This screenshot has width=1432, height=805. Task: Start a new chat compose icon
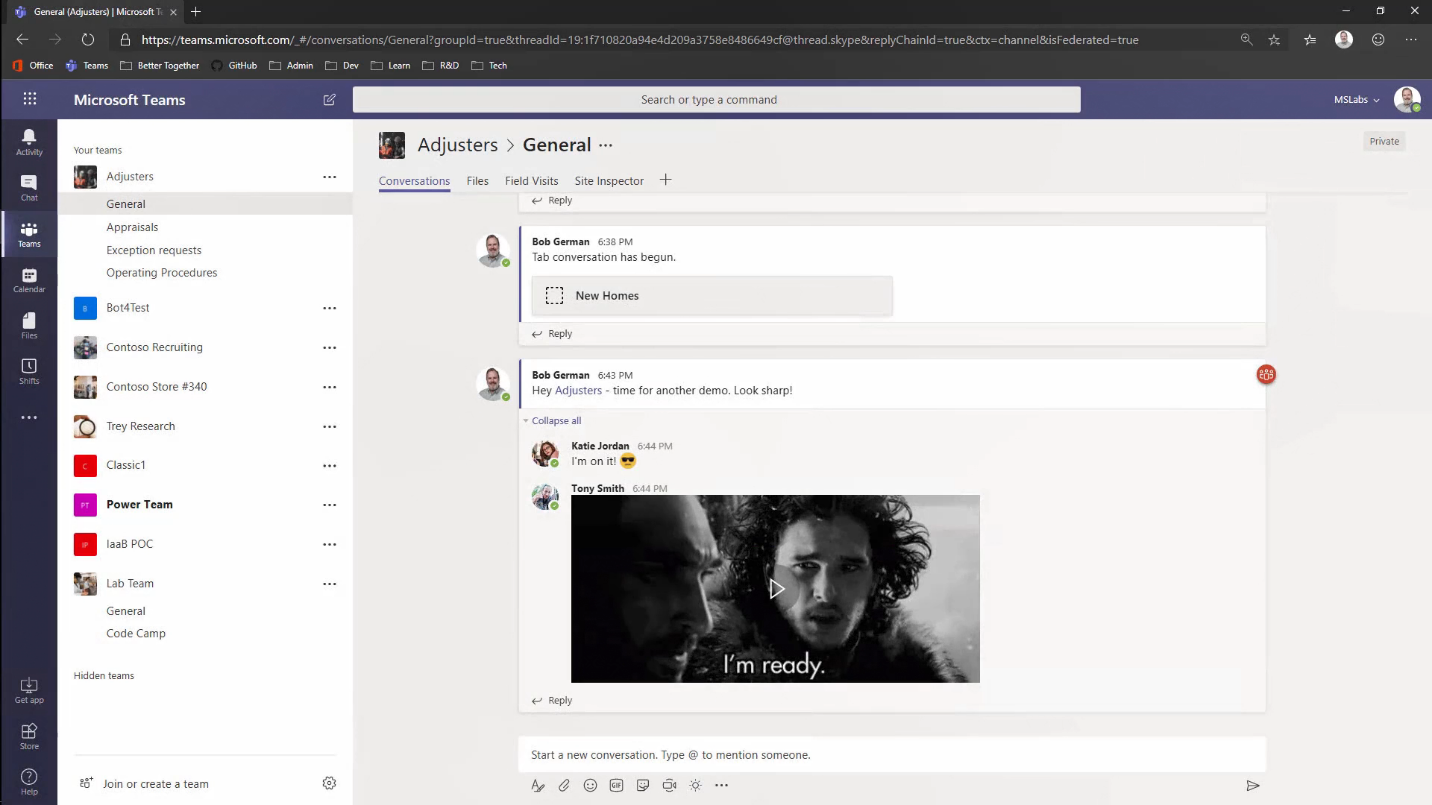[x=329, y=100]
